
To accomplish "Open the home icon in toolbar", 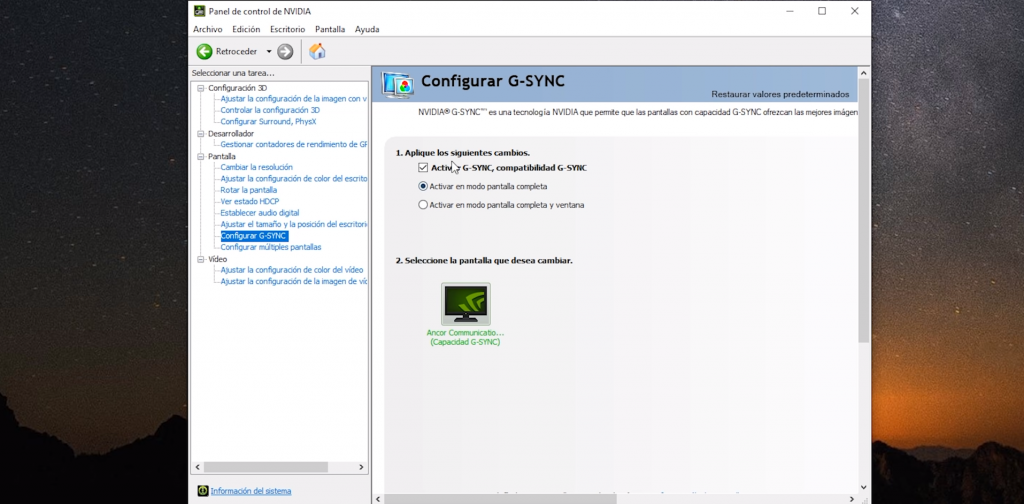I will (x=317, y=51).
